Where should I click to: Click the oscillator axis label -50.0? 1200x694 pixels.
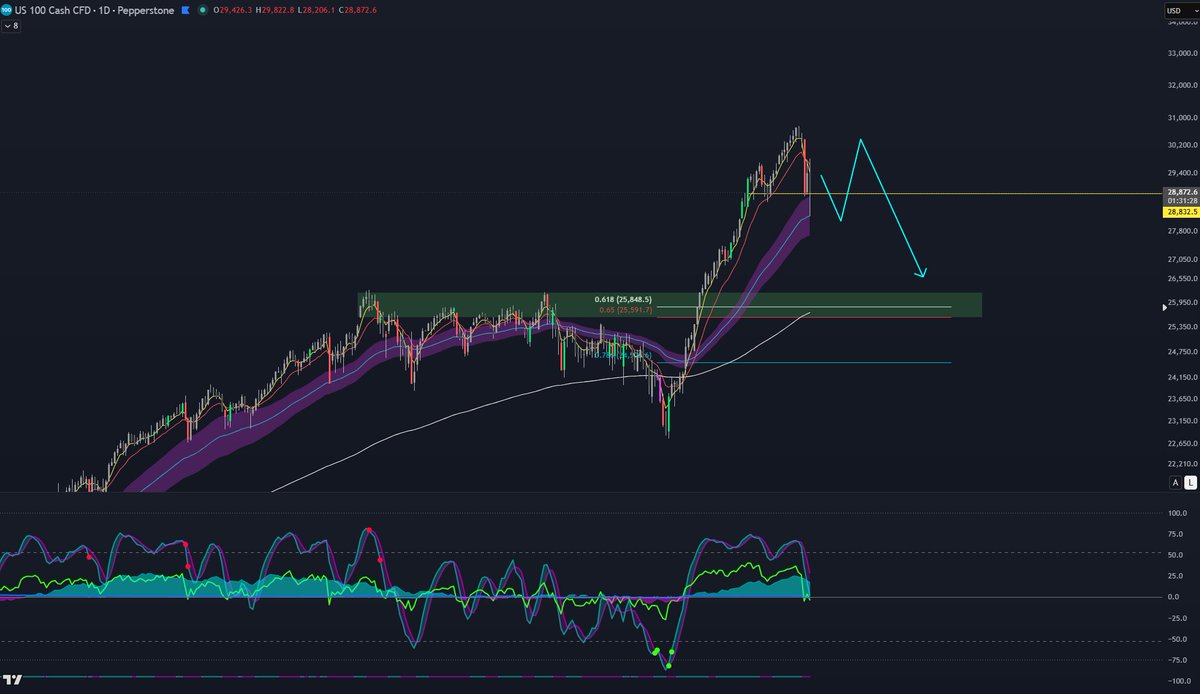1177,639
